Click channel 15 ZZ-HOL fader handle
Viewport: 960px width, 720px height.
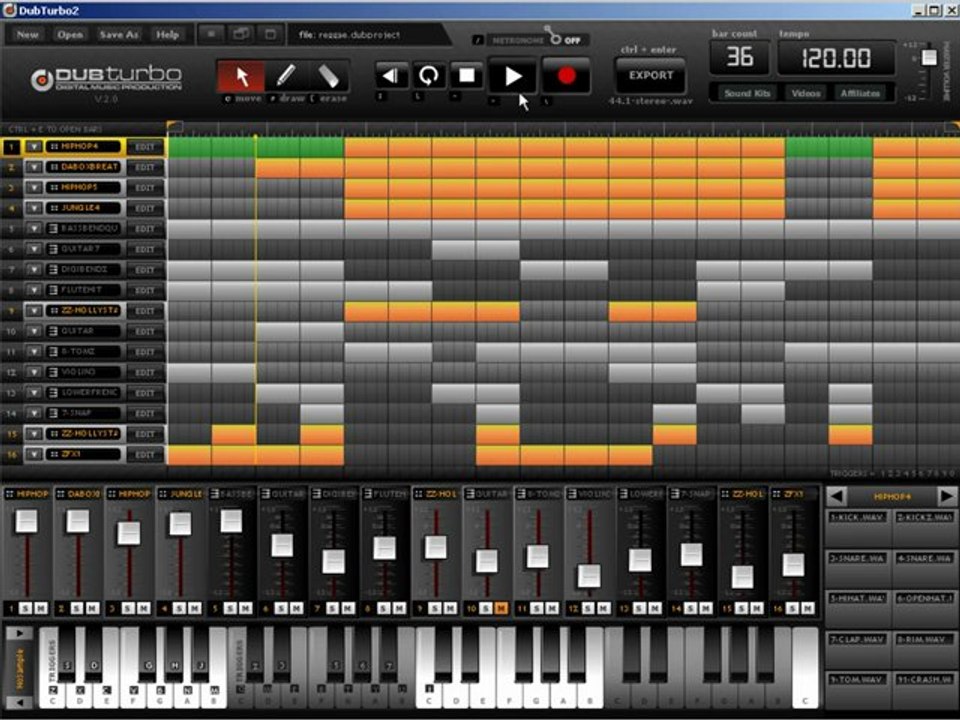[x=742, y=577]
